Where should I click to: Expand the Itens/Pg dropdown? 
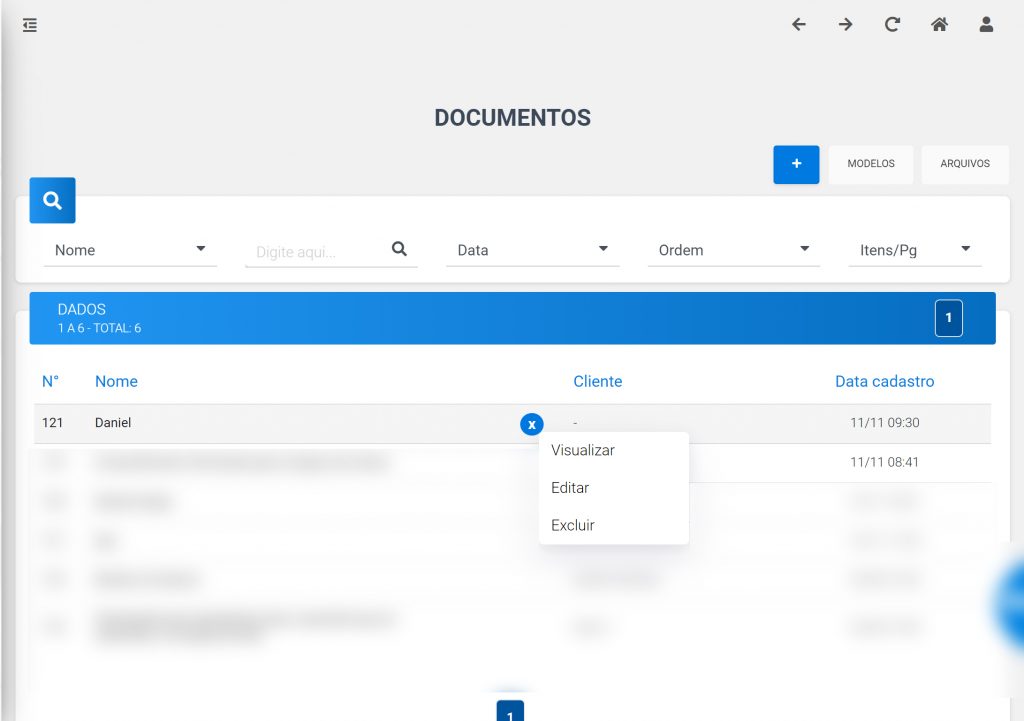pyautogui.click(x=914, y=250)
